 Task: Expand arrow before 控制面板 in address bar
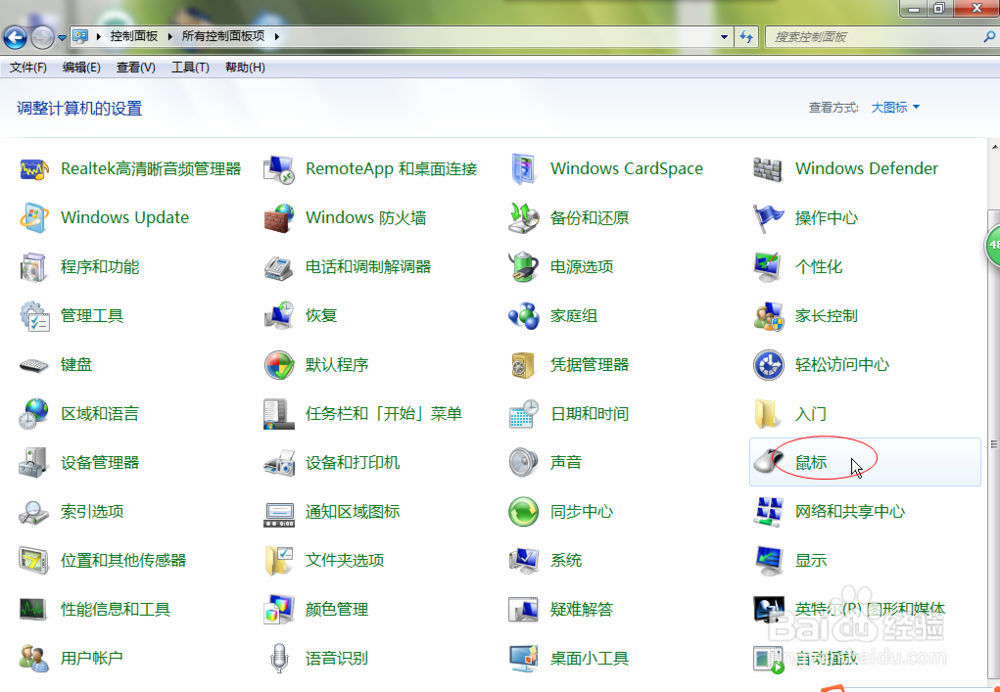click(99, 36)
